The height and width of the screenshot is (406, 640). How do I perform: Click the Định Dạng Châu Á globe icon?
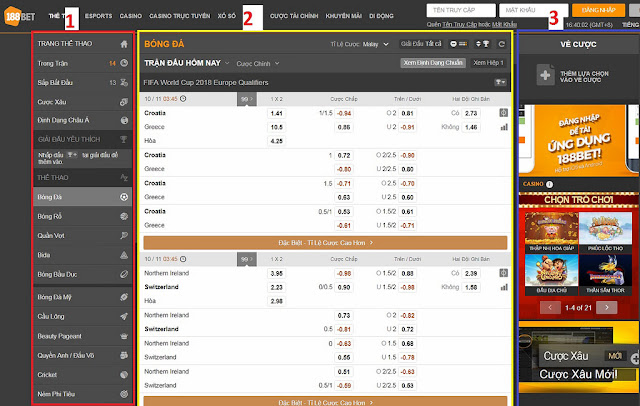(124, 120)
